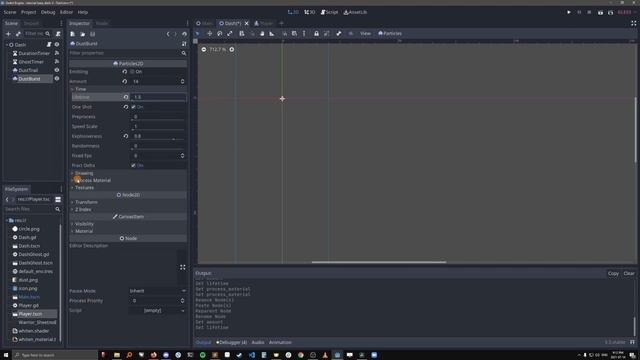Zoom in the canvas with plus button
Viewport: 640px width, 360px height.
pos(231,49)
